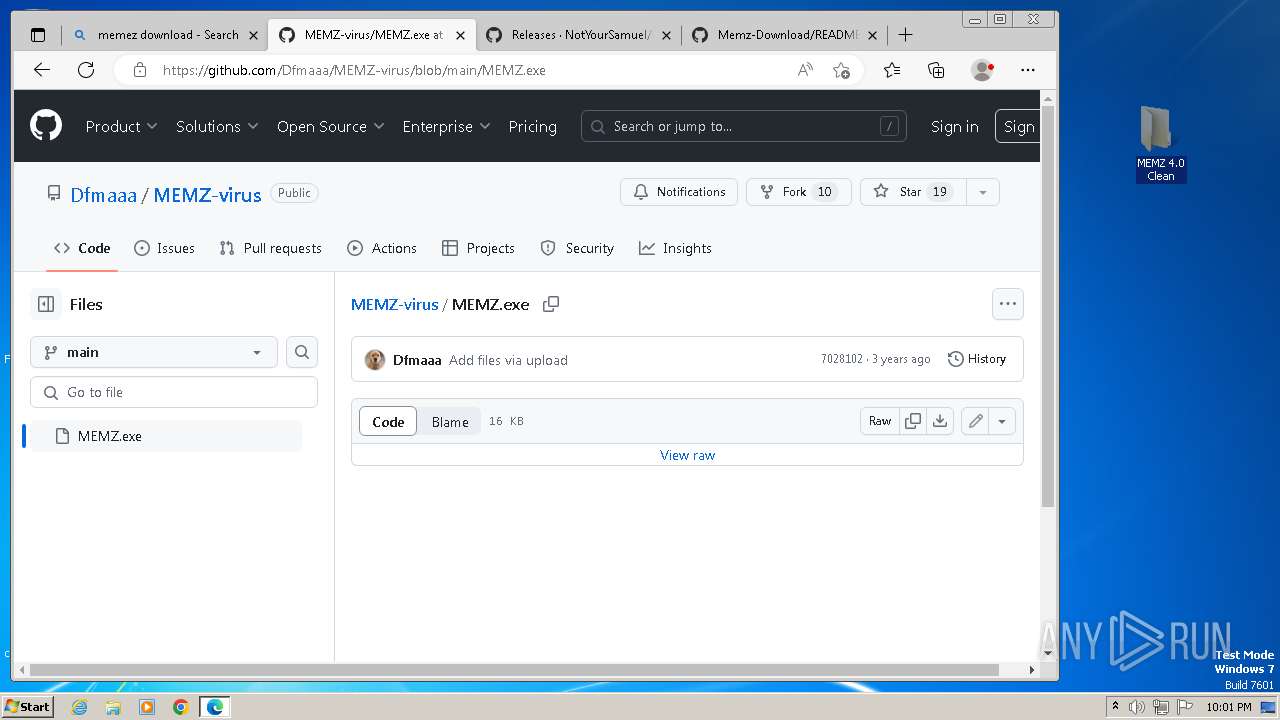Open the Projects tab

point(478,248)
